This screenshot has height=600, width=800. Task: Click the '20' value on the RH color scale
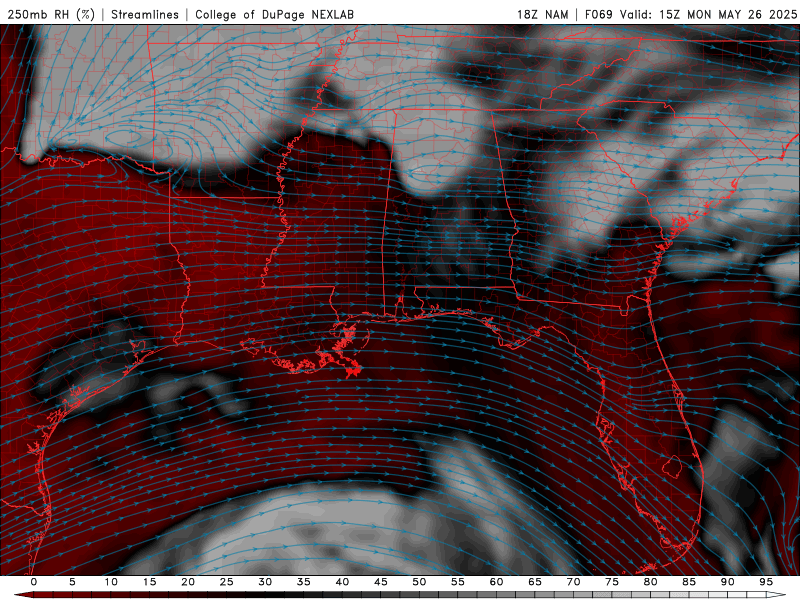point(188,582)
